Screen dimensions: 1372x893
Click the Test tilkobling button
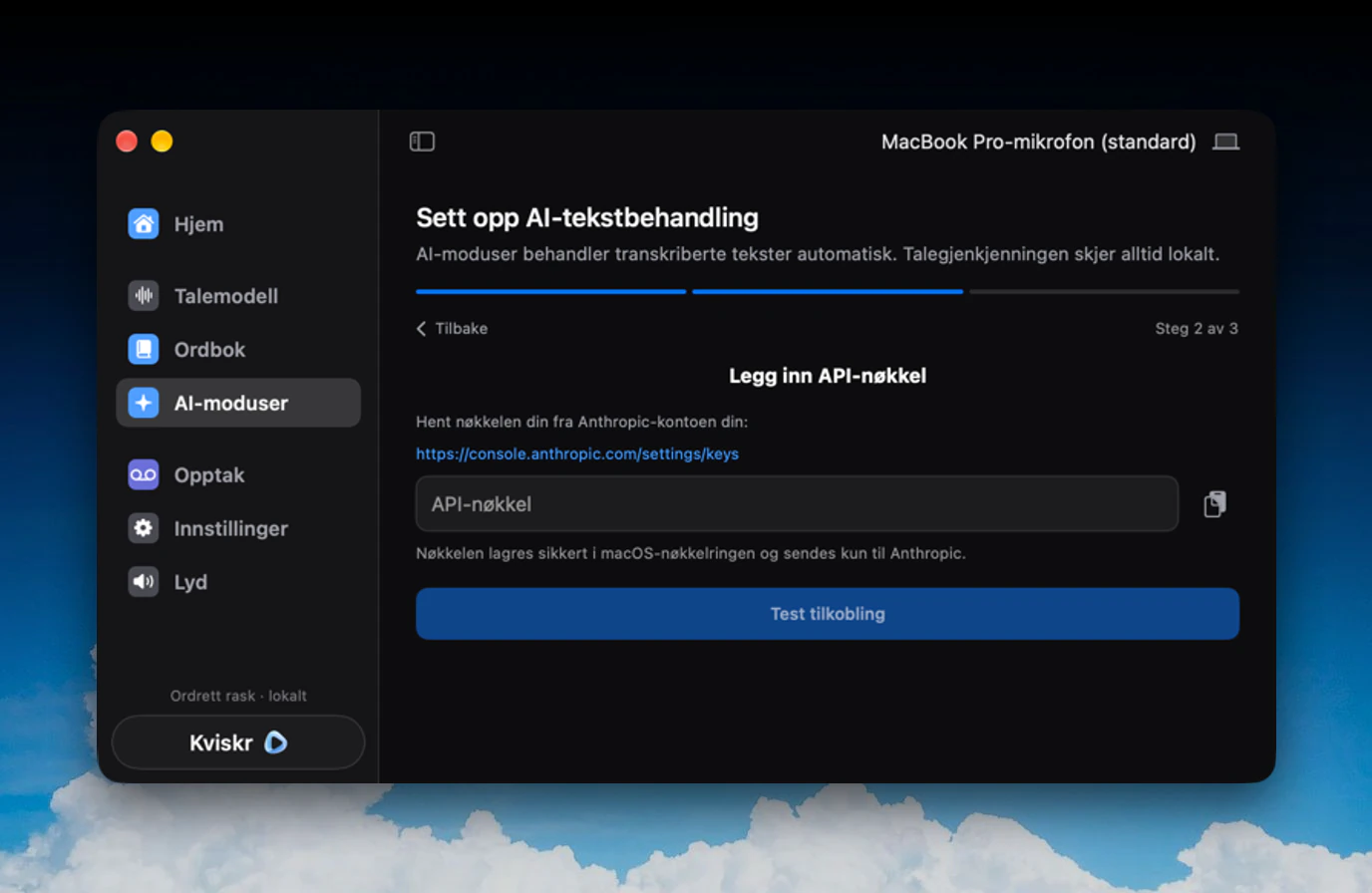828,614
